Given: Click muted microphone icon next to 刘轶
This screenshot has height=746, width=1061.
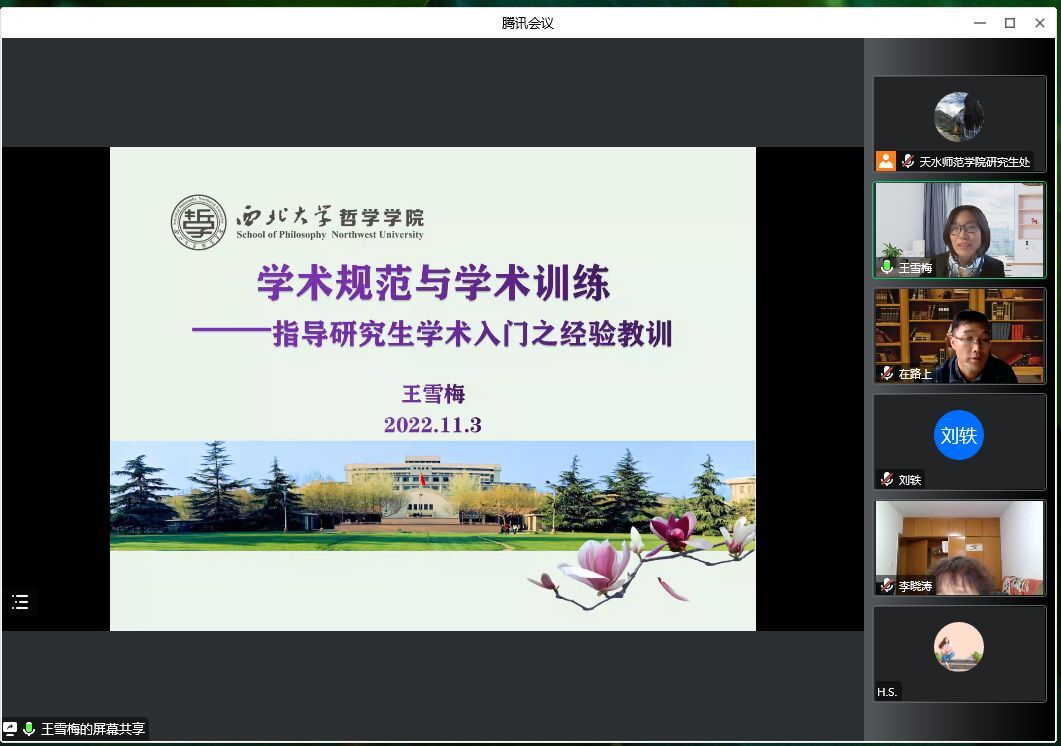Looking at the screenshot, I should click(886, 479).
